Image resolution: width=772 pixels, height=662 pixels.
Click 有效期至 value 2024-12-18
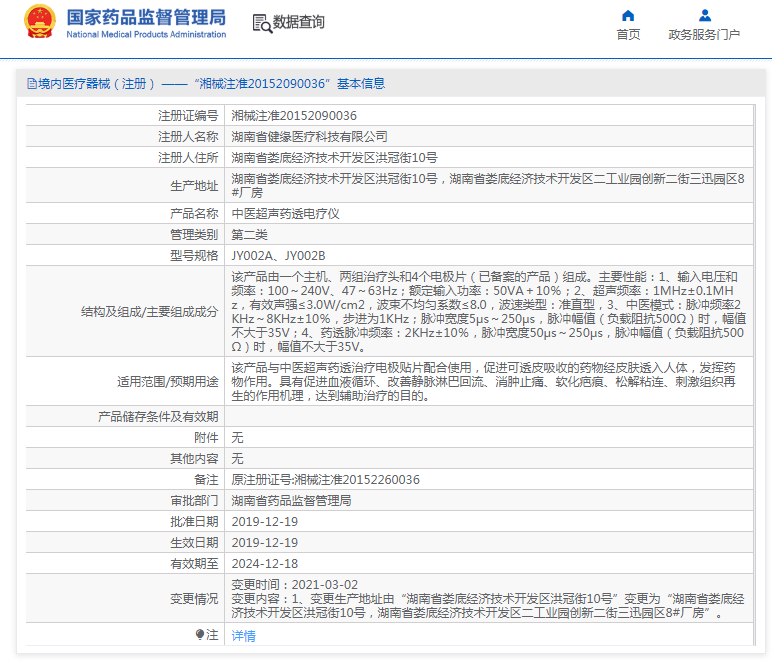264,564
